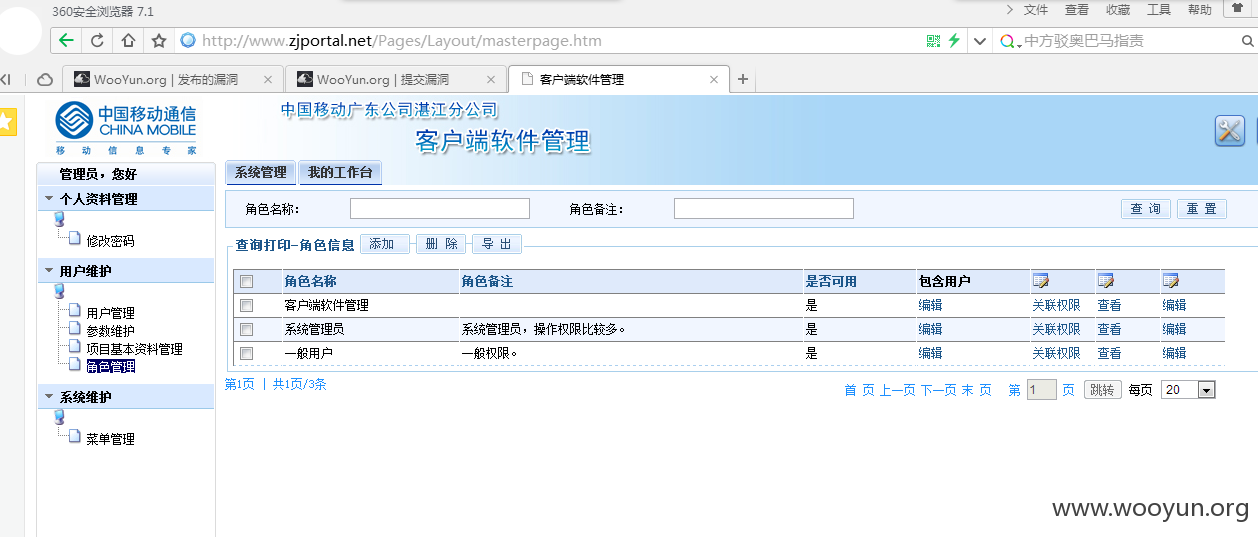Click the search magnifier icon
Viewport: 1258px width, 537px height.
pyautogui.click(x=1247, y=41)
